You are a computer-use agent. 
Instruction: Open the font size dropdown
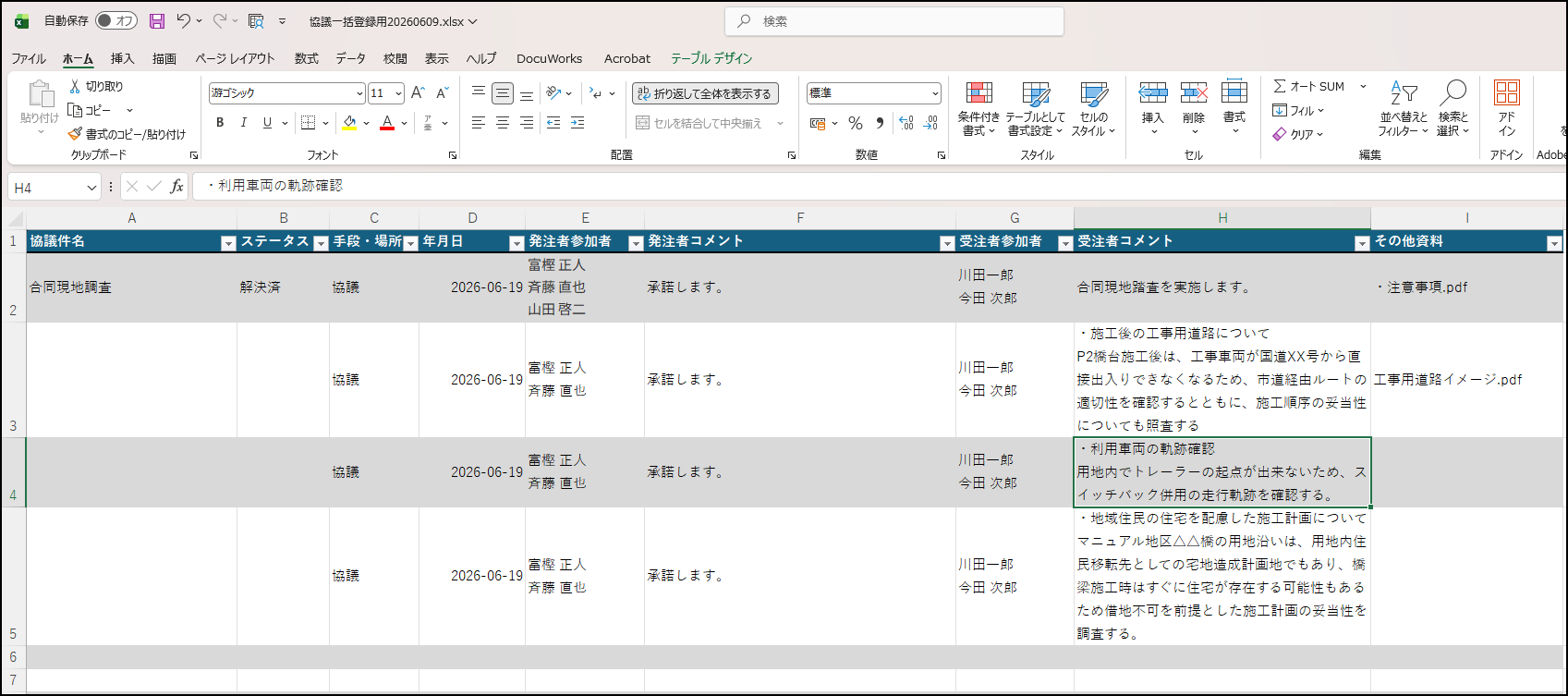[398, 93]
